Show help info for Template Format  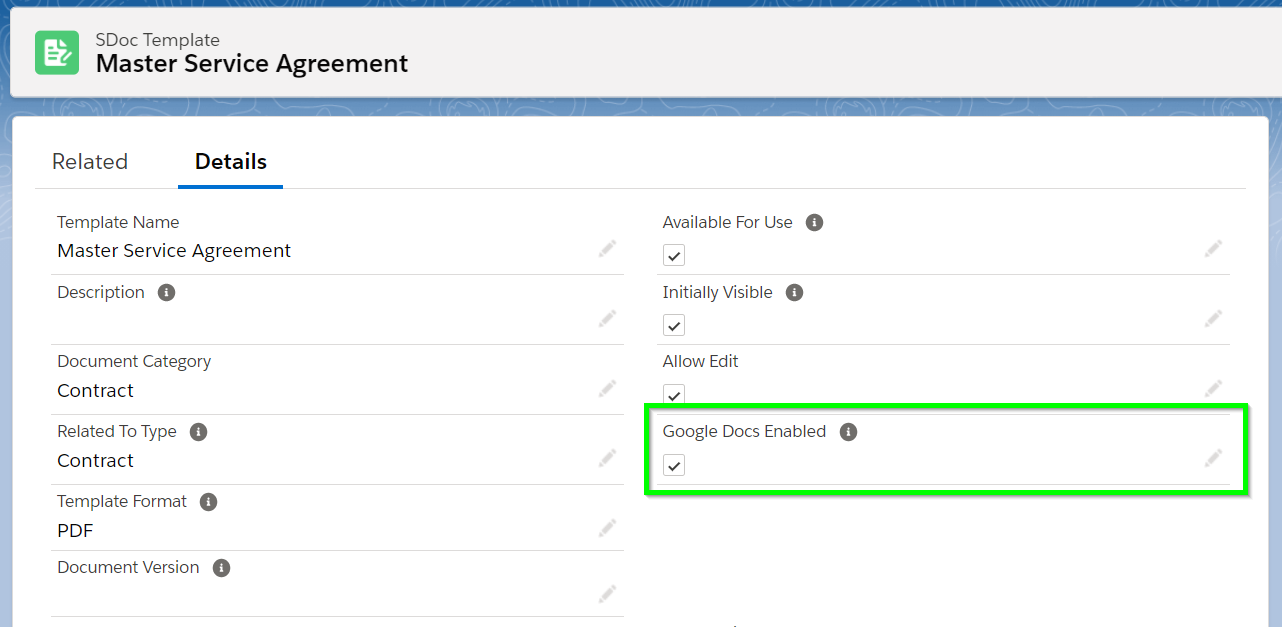(209, 502)
